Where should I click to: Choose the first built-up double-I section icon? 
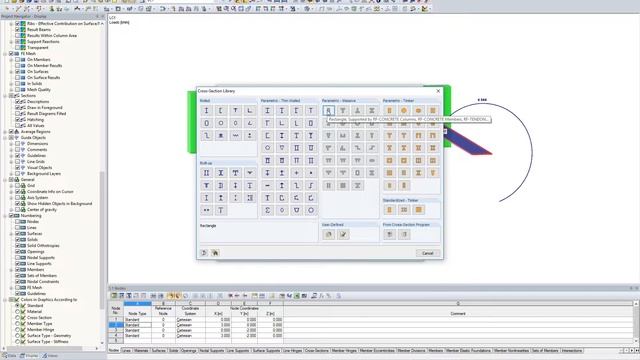pyautogui.click(x=206, y=173)
